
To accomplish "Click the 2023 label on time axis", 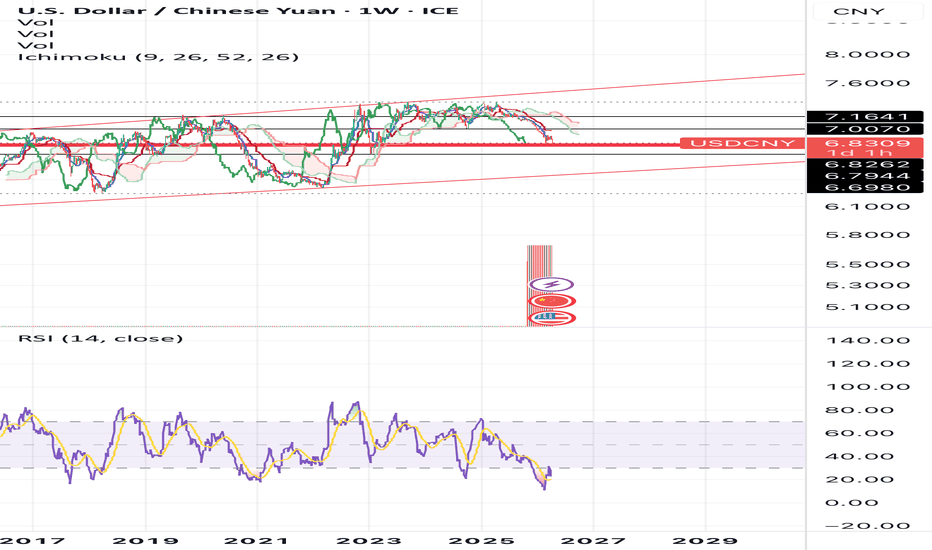I will coord(369,541).
